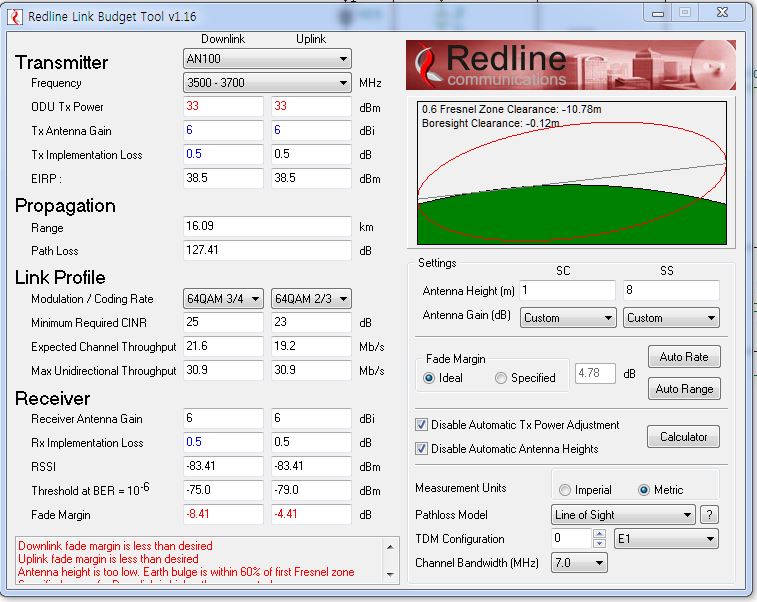This screenshot has width=757, height=602.
Task: Open the Line of Sight pathloss dropdown
Action: [622, 515]
